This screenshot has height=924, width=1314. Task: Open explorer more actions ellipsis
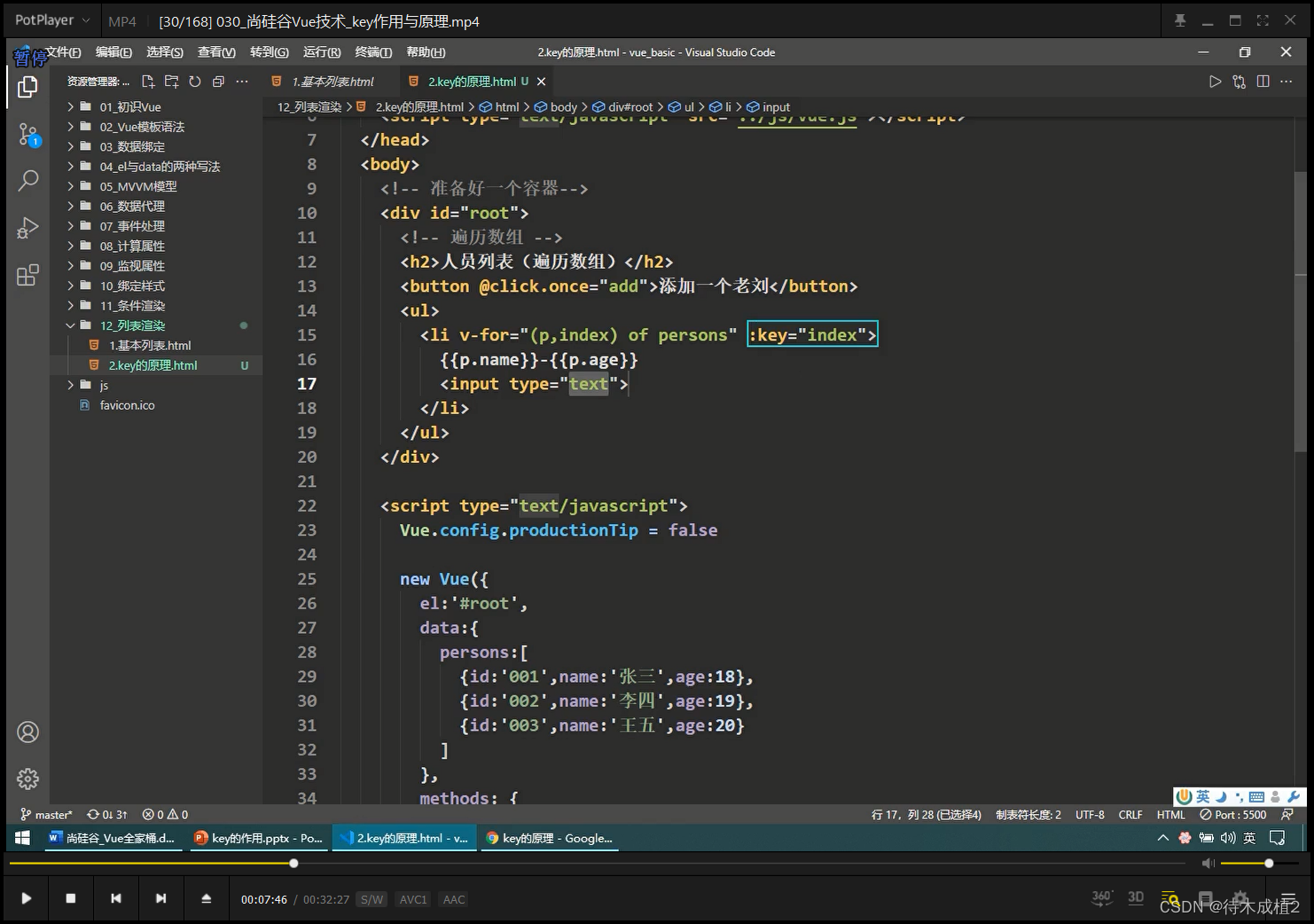pyautogui.click(x=242, y=82)
